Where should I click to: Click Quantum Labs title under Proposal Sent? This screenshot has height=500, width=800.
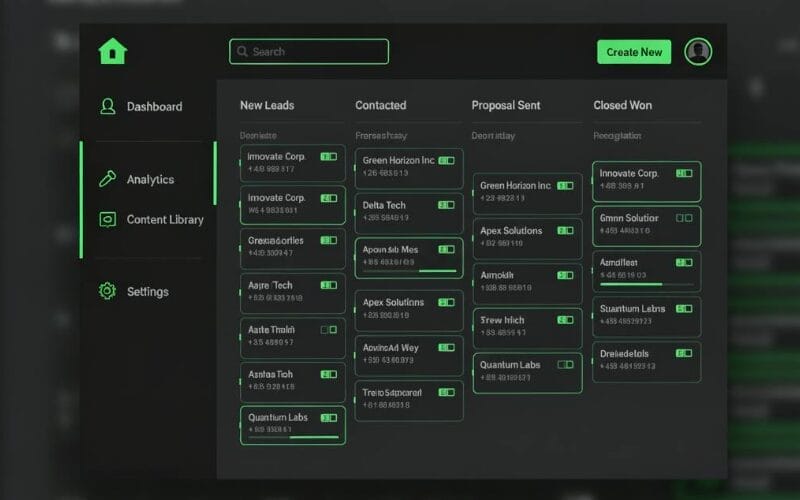tap(510, 365)
